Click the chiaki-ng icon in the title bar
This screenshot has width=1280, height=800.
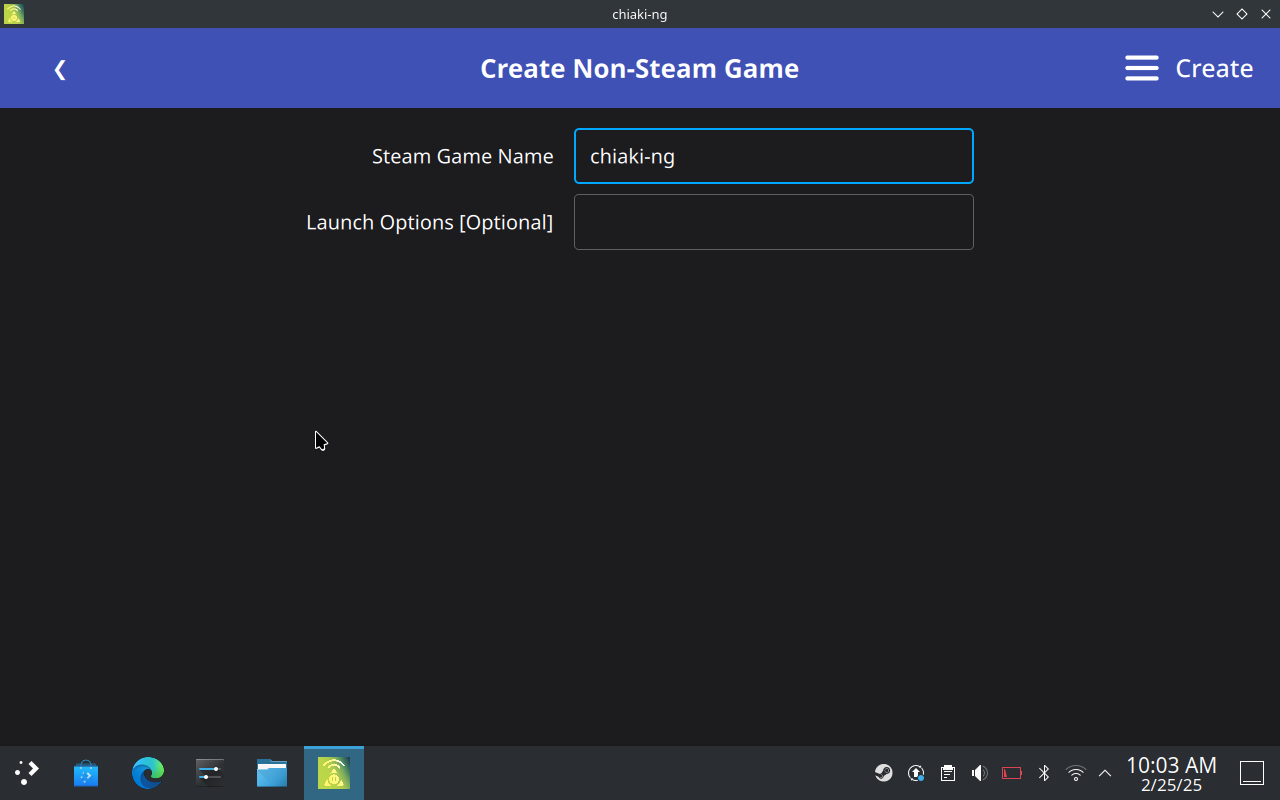[12, 14]
